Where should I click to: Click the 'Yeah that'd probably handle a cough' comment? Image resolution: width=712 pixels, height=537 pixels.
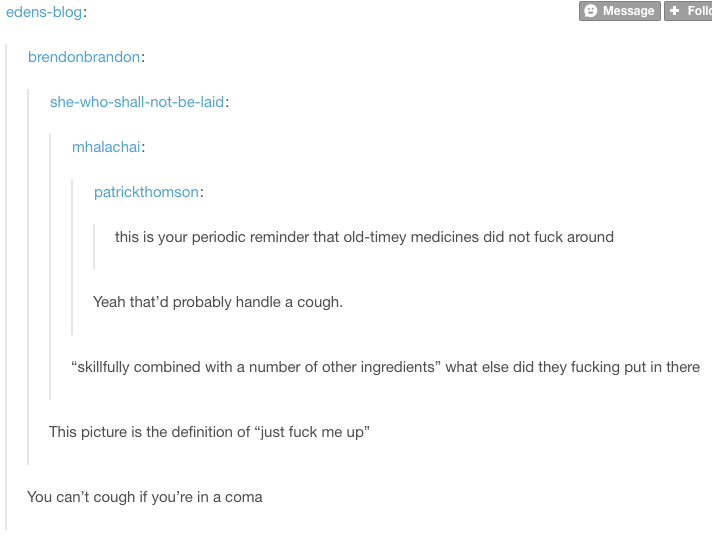click(218, 302)
